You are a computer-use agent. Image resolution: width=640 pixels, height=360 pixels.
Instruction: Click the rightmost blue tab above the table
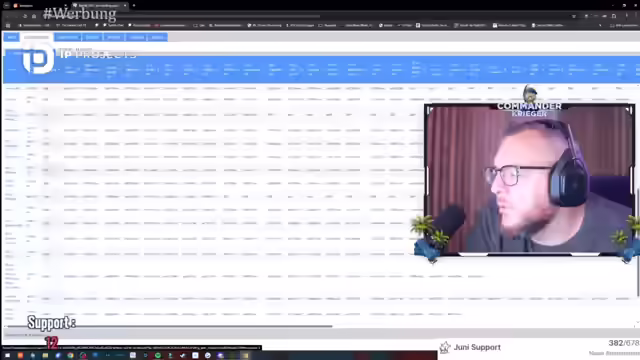[157, 37]
